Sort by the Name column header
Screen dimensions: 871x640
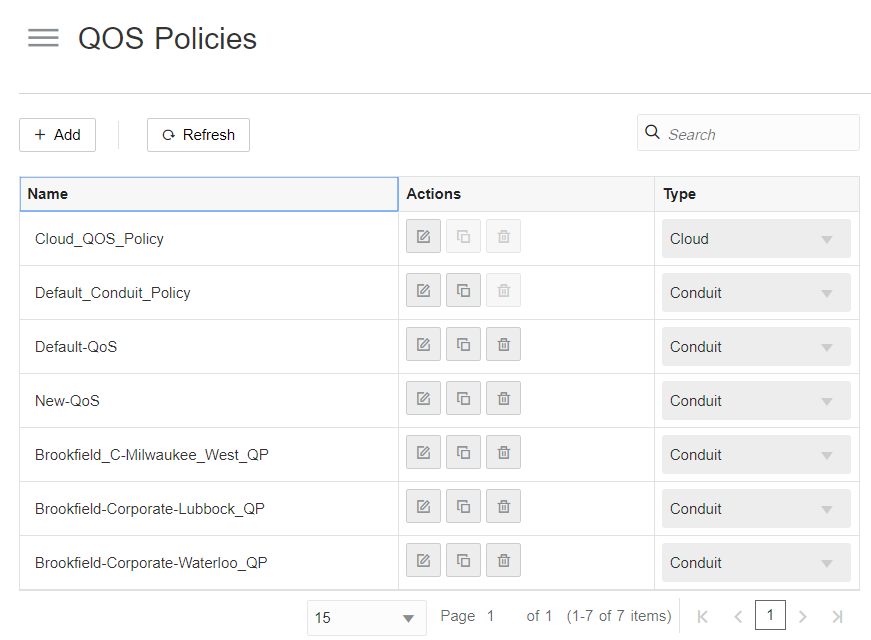pos(208,194)
